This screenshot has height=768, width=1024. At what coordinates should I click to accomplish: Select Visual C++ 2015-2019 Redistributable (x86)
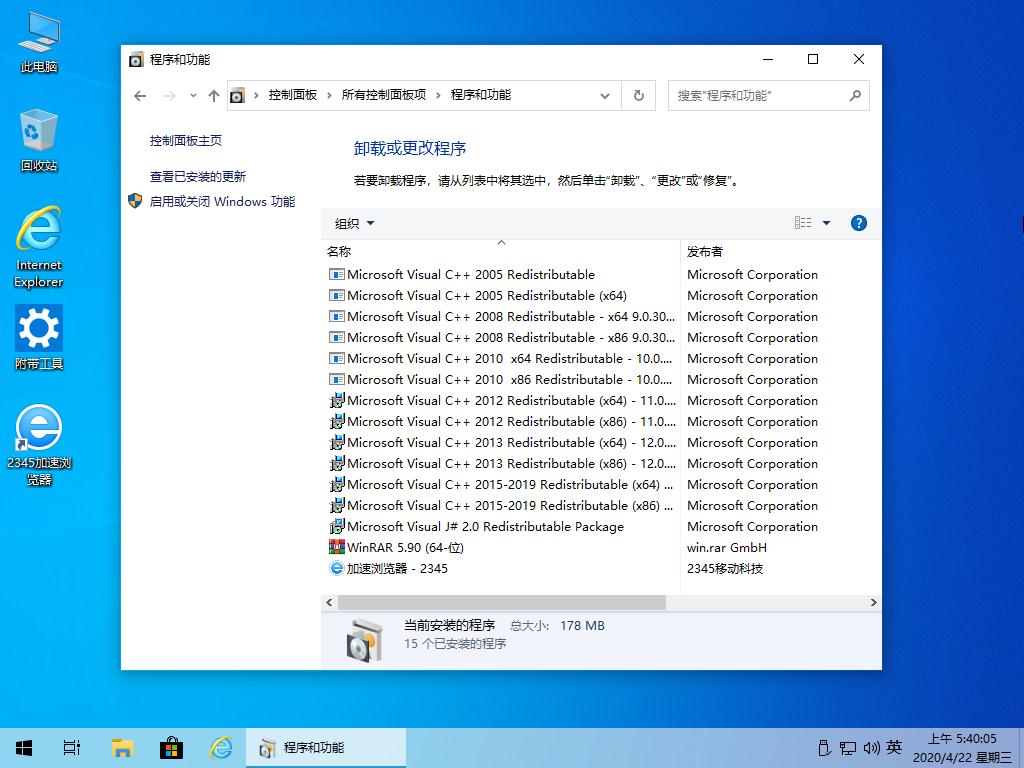(500, 505)
